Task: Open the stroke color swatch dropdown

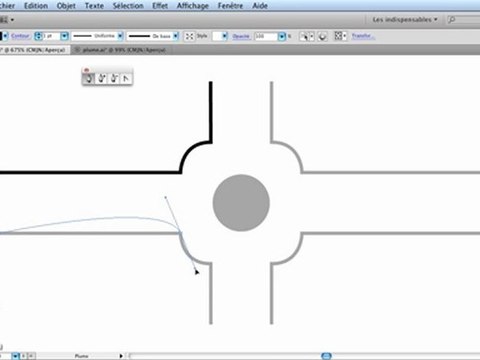Action: click(5, 36)
